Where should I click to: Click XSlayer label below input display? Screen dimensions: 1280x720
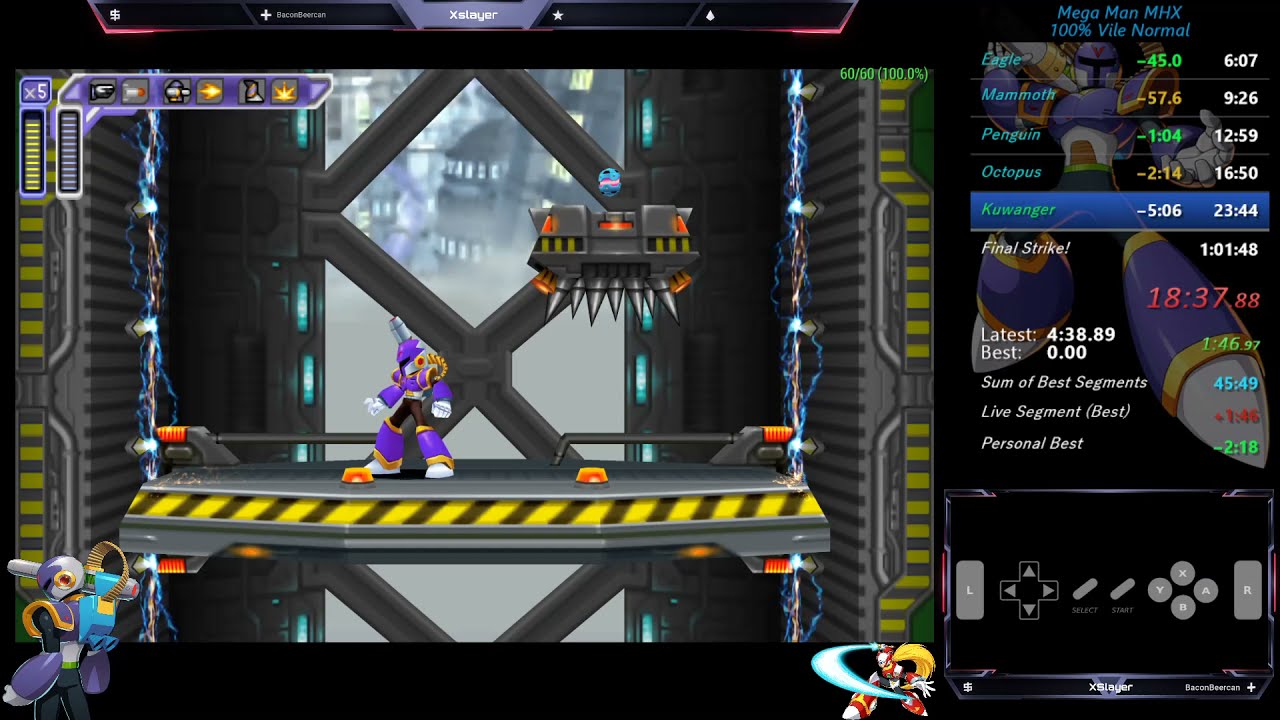(x=1110, y=687)
